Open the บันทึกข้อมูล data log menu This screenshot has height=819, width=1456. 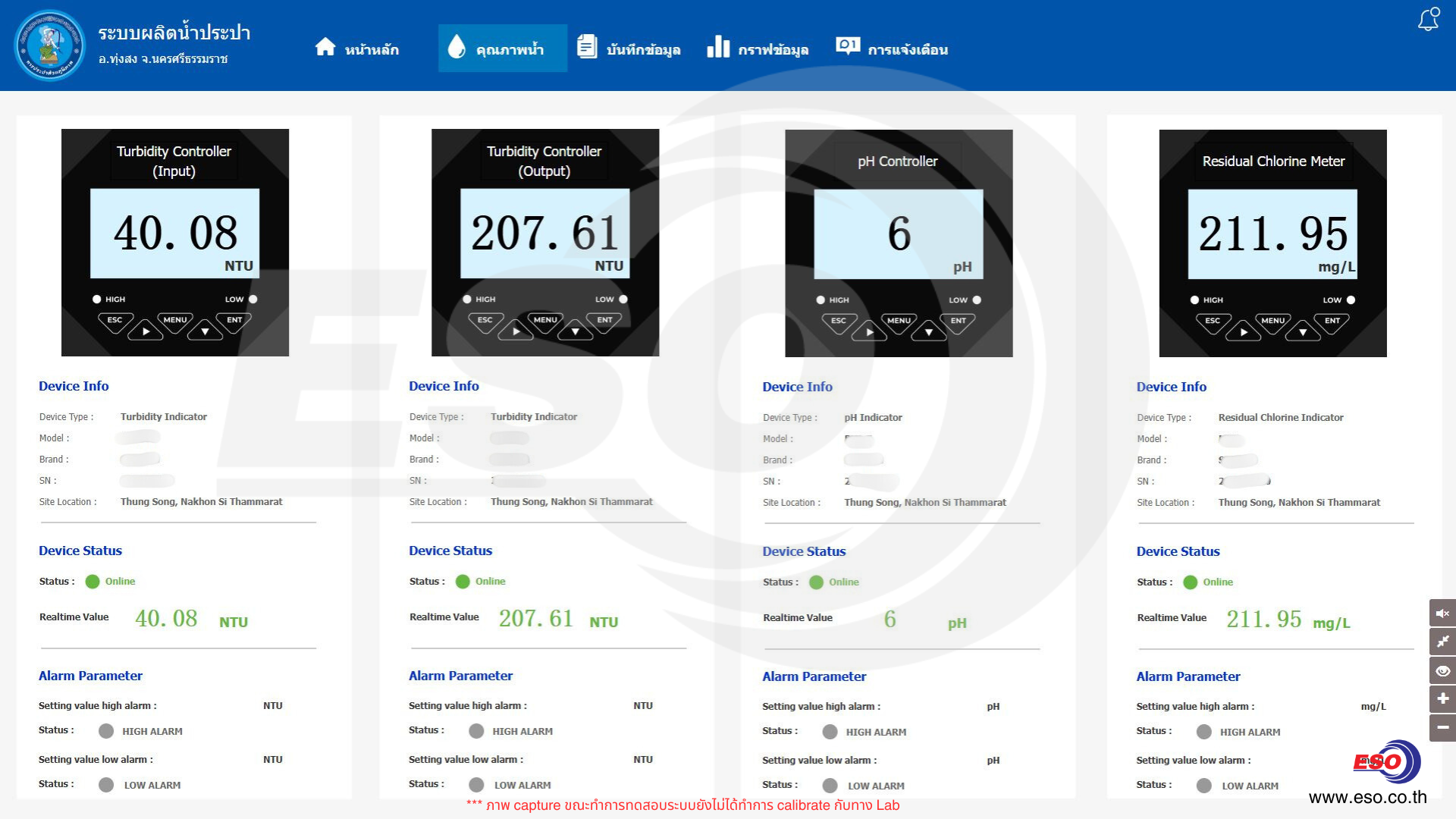tap(629, 49)
